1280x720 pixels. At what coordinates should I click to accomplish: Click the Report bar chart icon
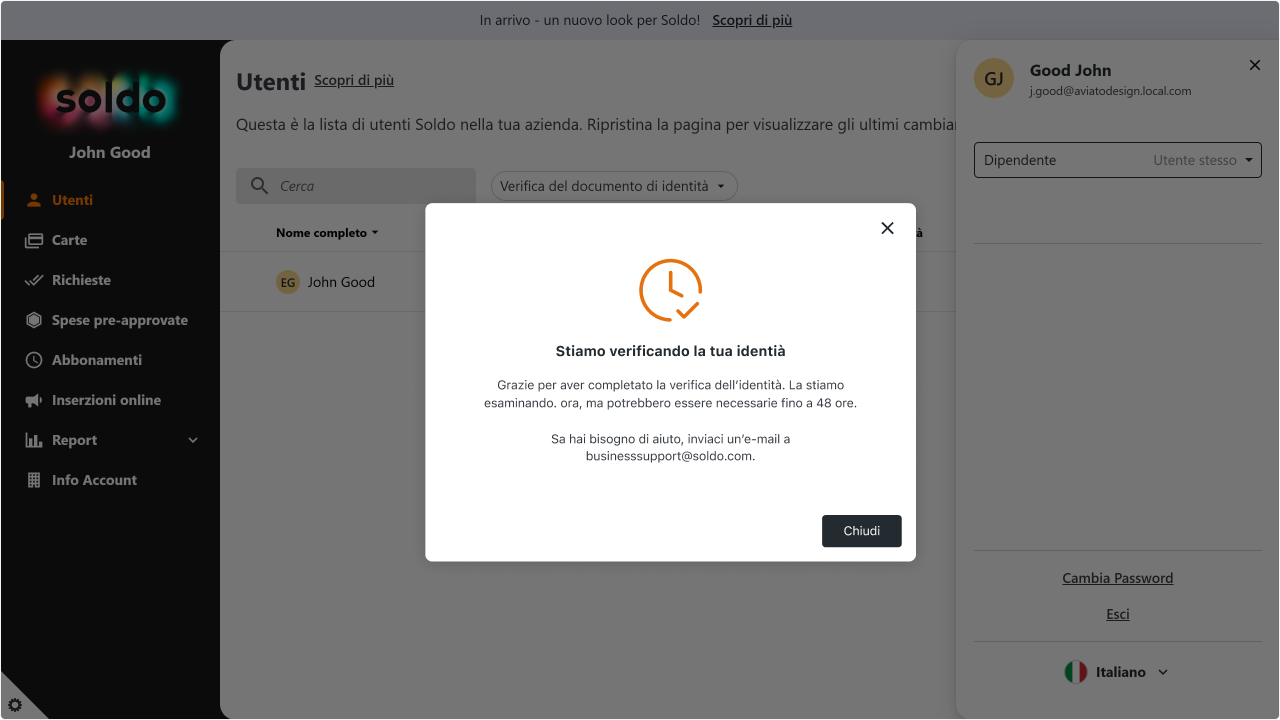[x=34, y=440]
